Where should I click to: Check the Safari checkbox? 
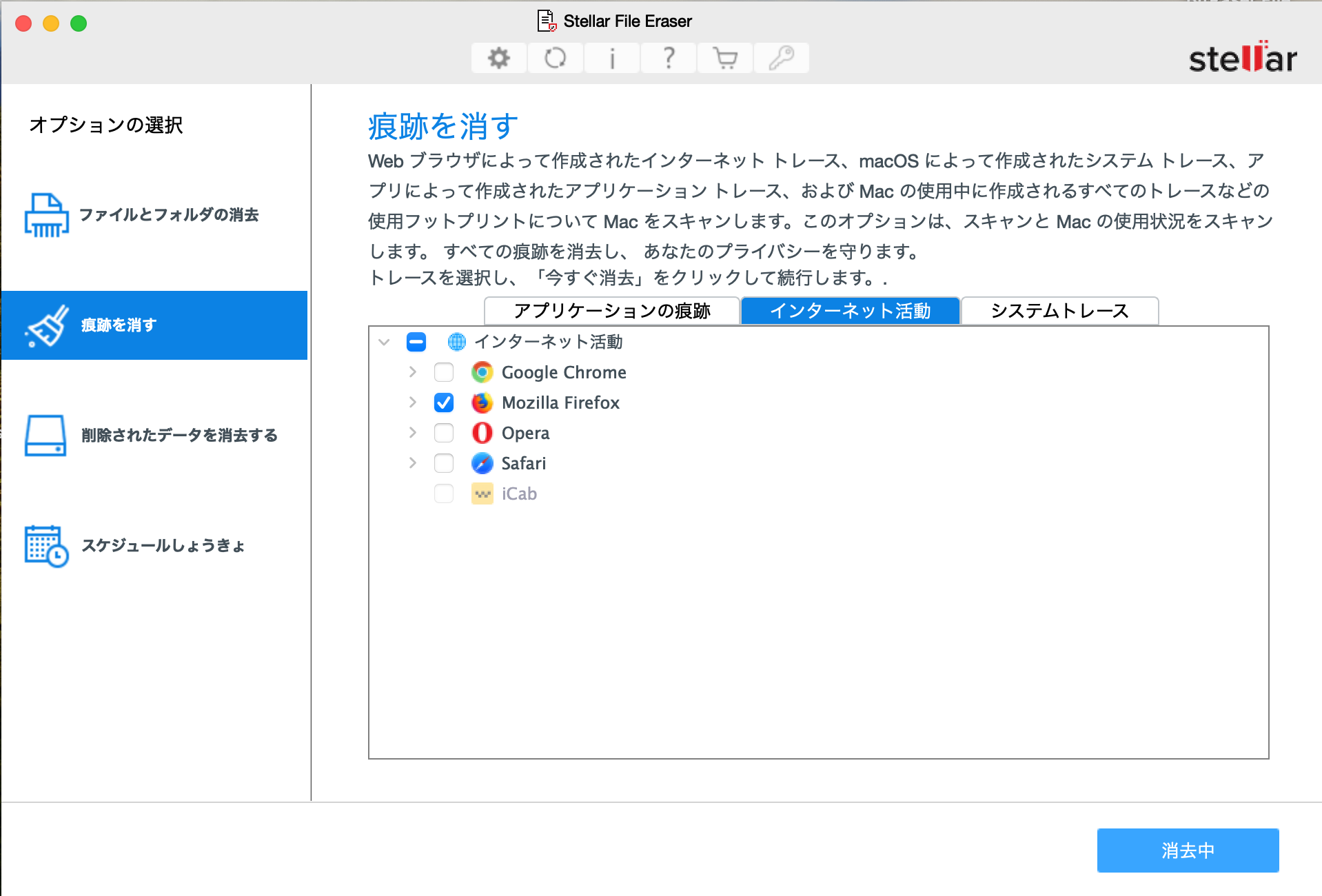coord(444,463)
